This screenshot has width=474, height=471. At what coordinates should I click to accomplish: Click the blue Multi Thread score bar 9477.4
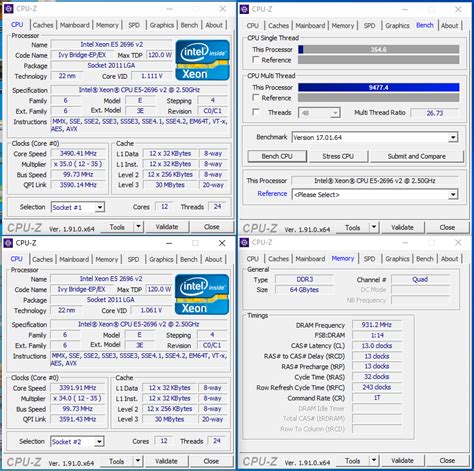tap(379, 87)
